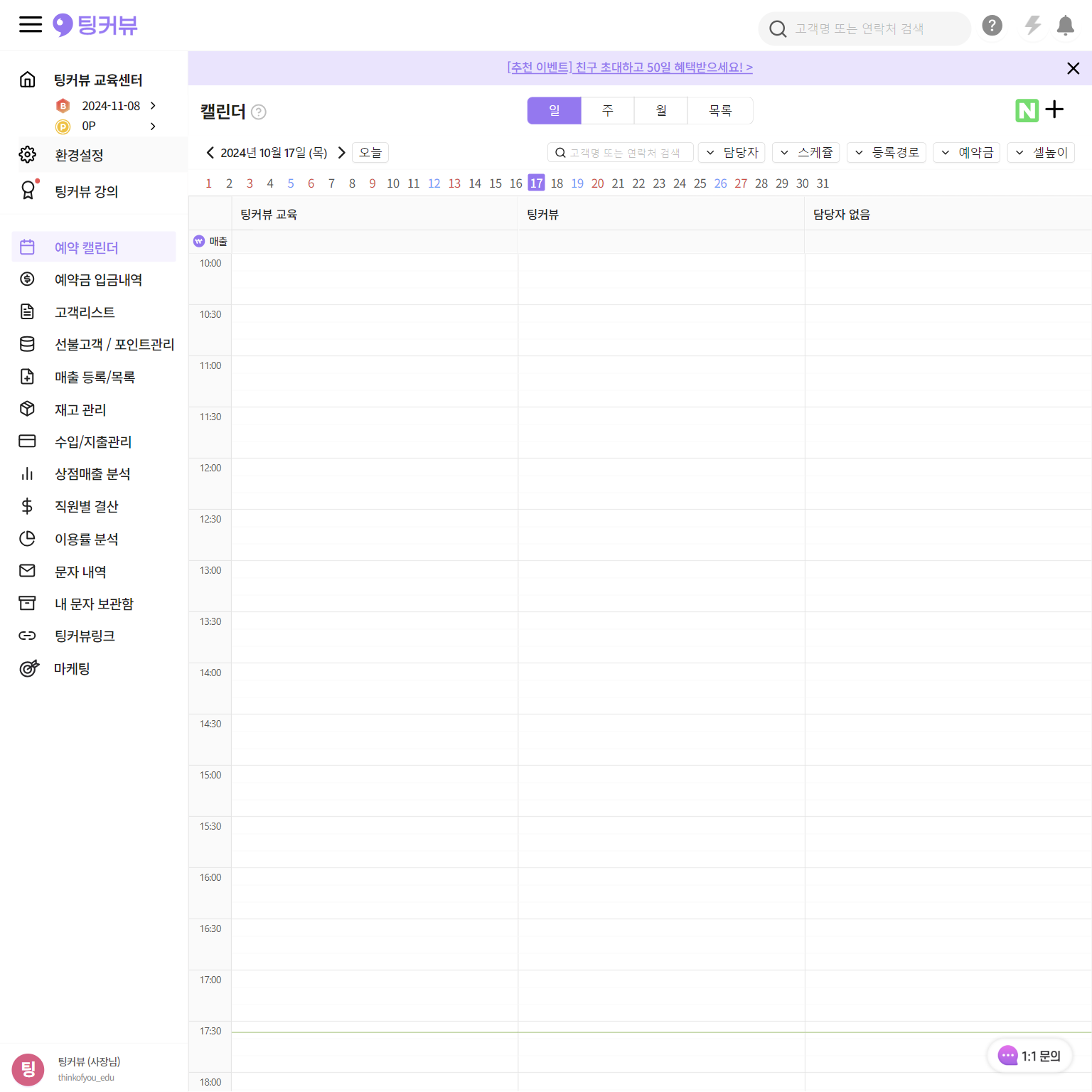
Task: Click the 오늘 today button
Action: (370, 153)
